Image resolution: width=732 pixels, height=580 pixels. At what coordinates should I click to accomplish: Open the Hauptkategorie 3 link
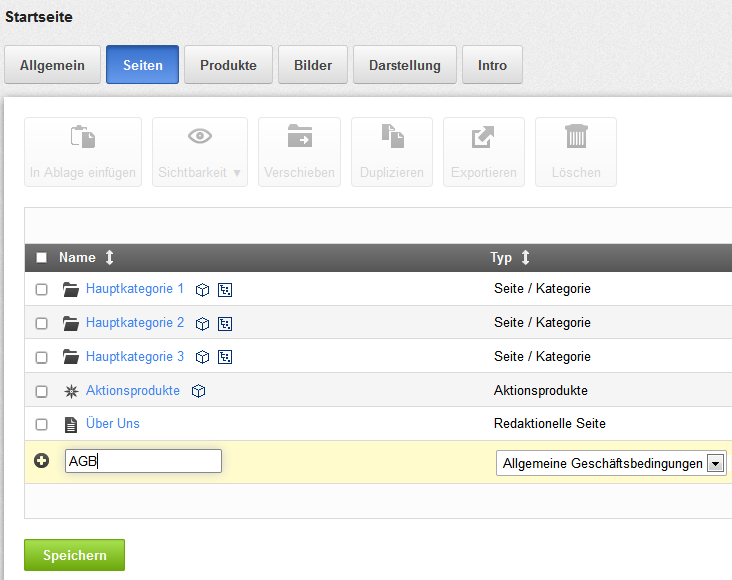point(135,356)
